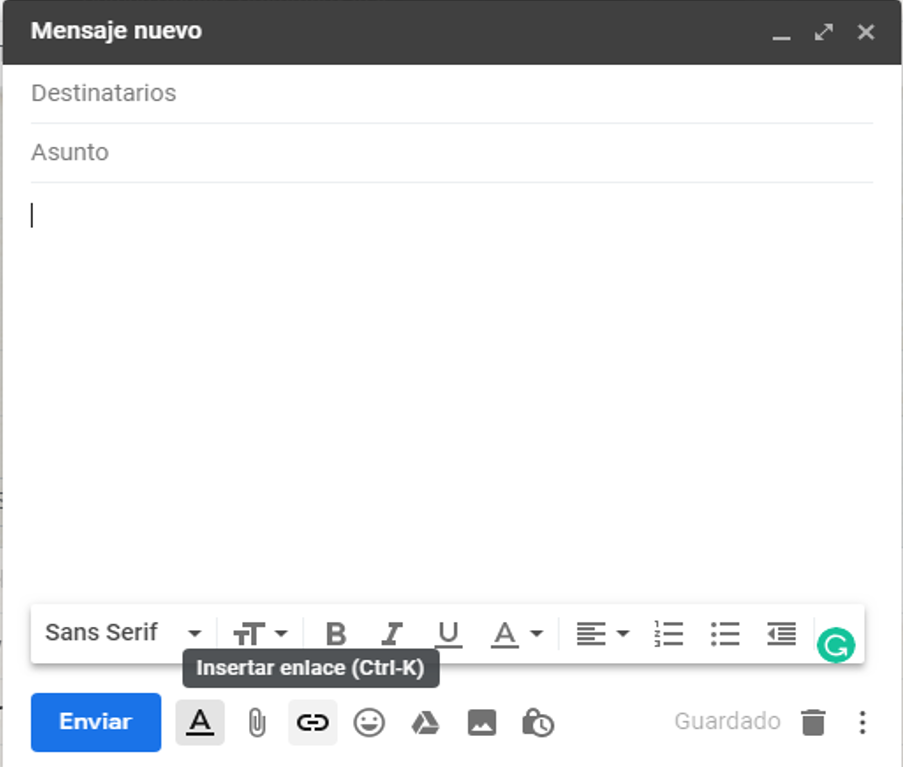Expand compose window to full screen
The image size is (903, 767).
coord(824,32)
